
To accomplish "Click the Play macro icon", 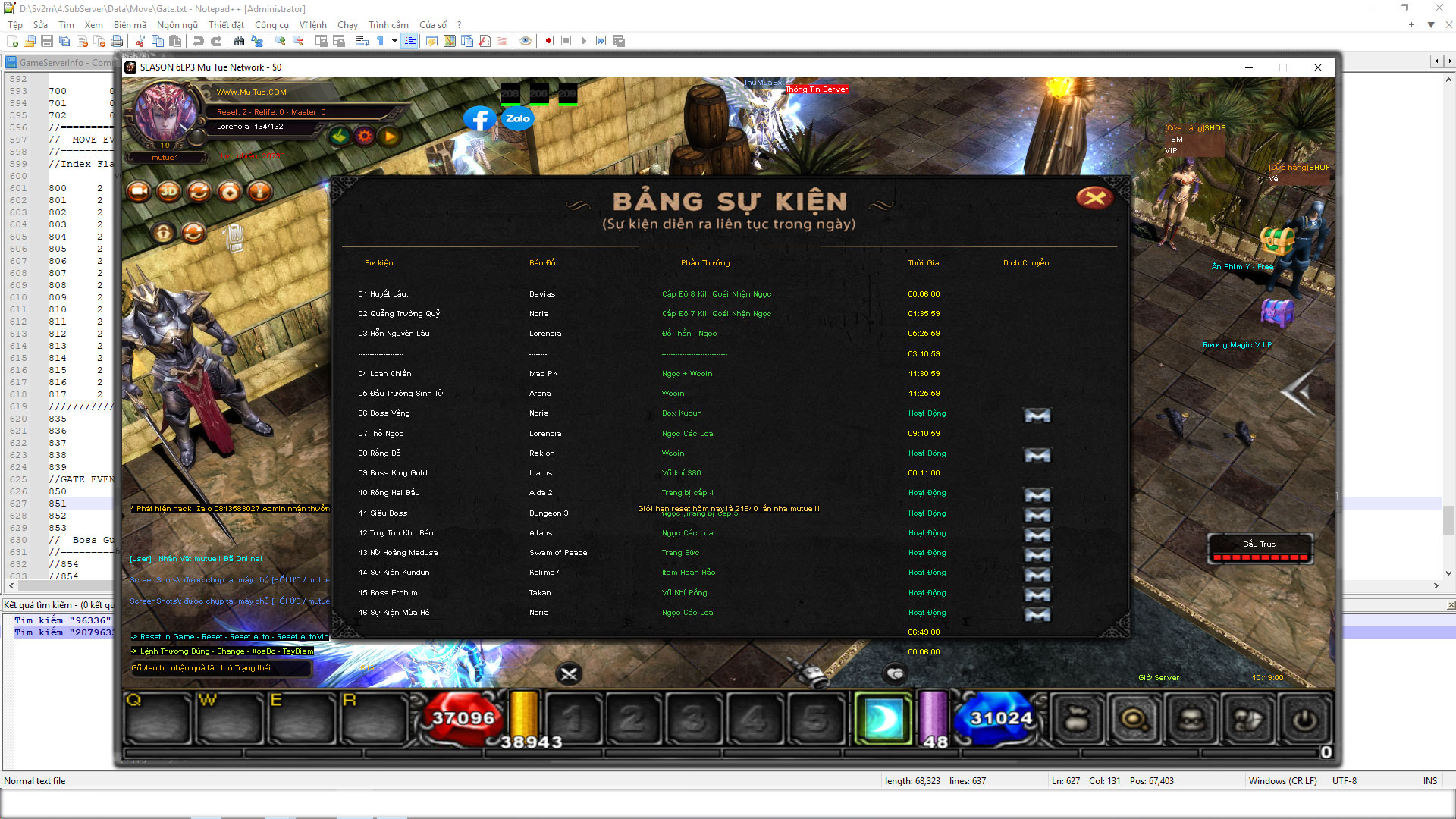I will (x=583, y=41).
